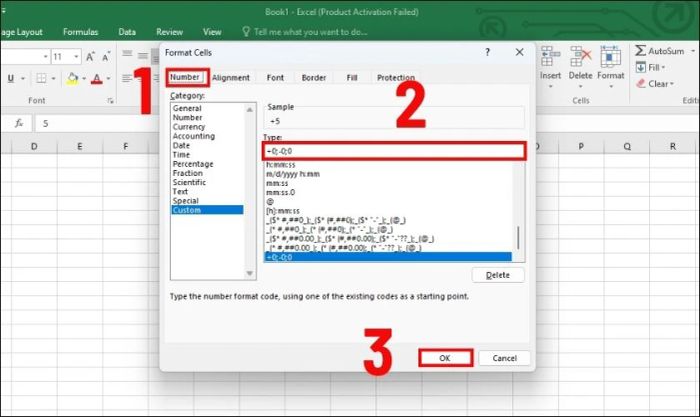
Task: Expand the Font Color dropdown arrow
Action: [108, 79]
